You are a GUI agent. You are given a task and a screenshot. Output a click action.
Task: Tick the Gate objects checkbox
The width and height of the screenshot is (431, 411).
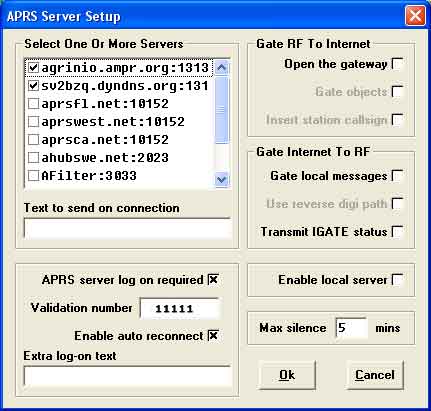397,92
